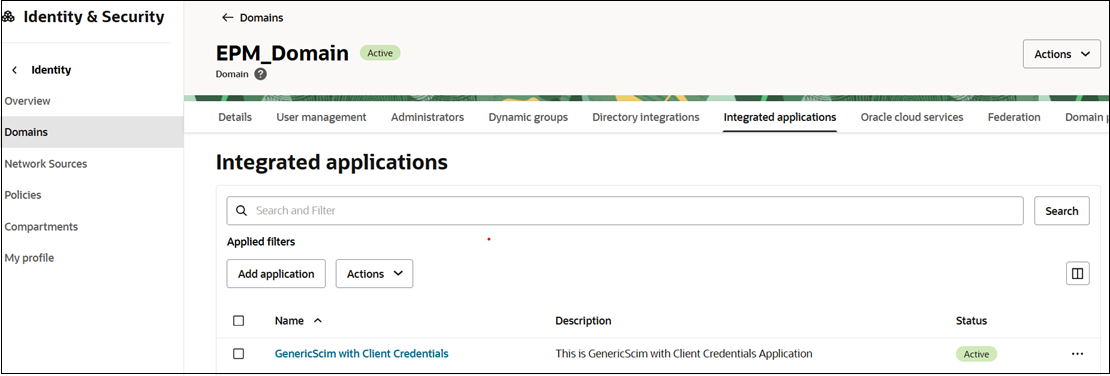Switch to Oracle cloud services tab
Screen dimensions: 1110x376
[x=912, y=118]
